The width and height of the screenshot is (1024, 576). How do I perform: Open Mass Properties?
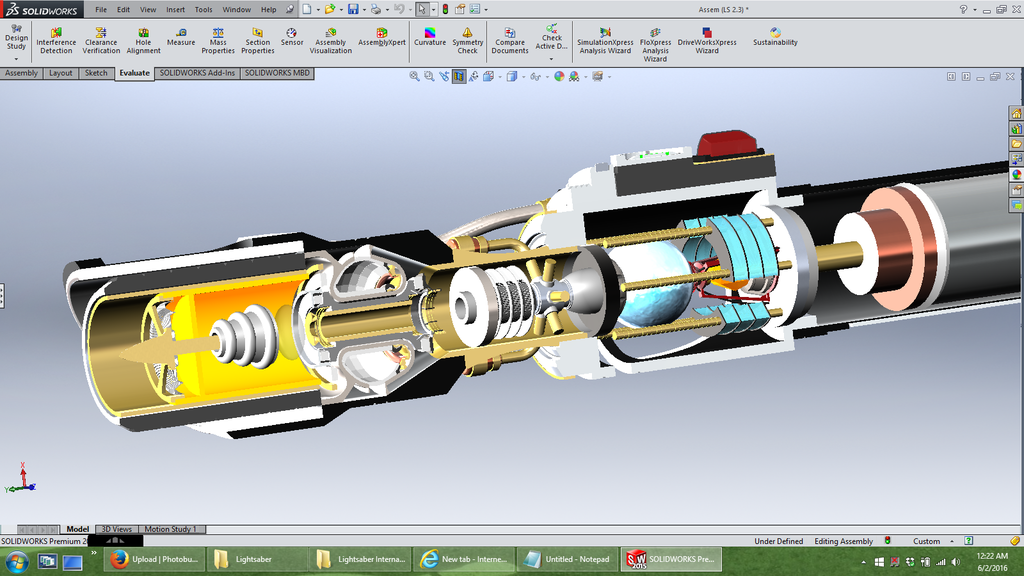point(218,40)
